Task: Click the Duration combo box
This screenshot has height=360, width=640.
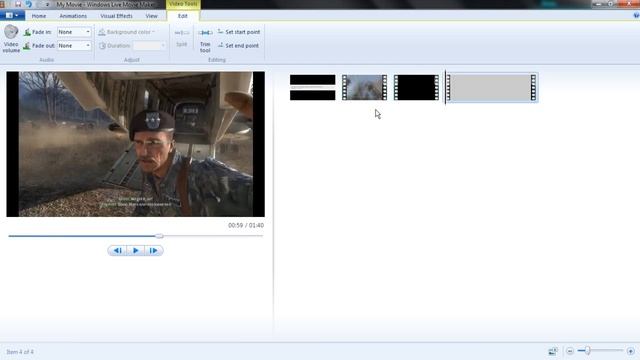Action: (149, 46)
